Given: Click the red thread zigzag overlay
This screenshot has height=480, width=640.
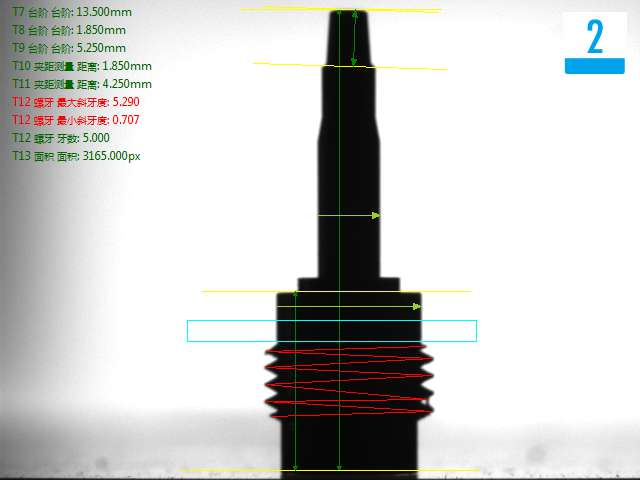Looking at the screenshot, I should point(347,382).
